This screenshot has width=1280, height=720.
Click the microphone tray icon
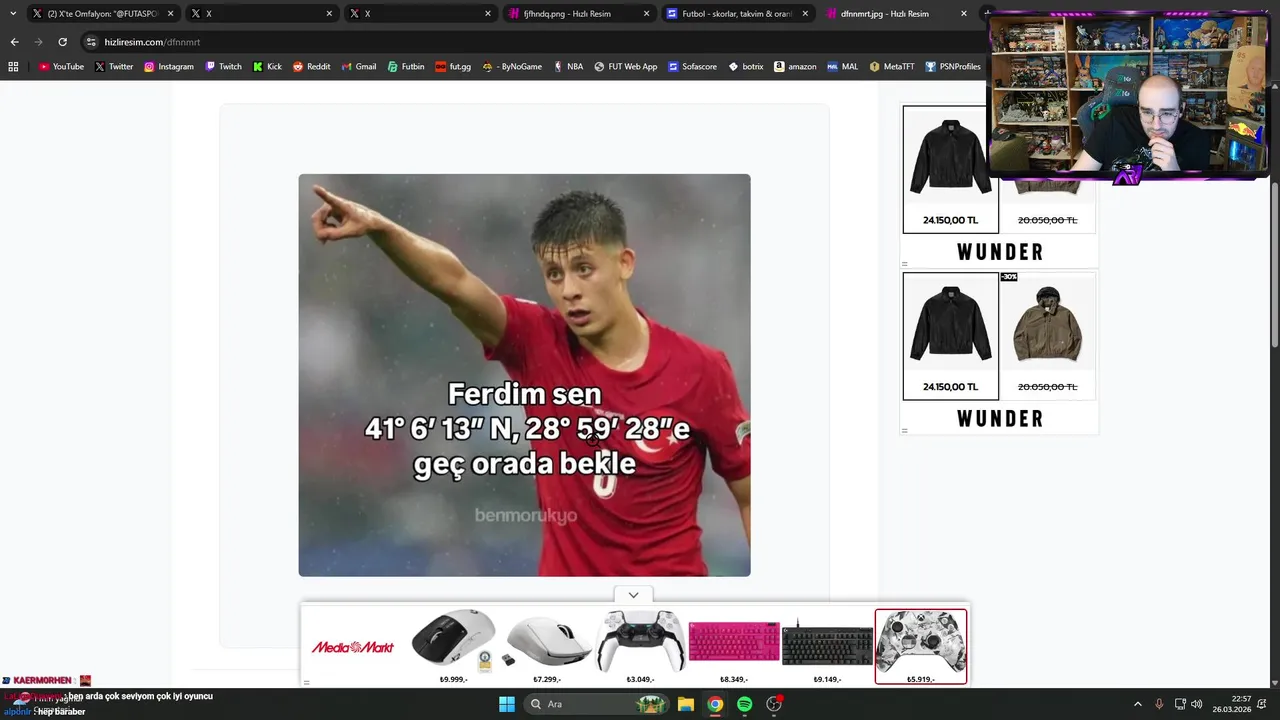1159,704
